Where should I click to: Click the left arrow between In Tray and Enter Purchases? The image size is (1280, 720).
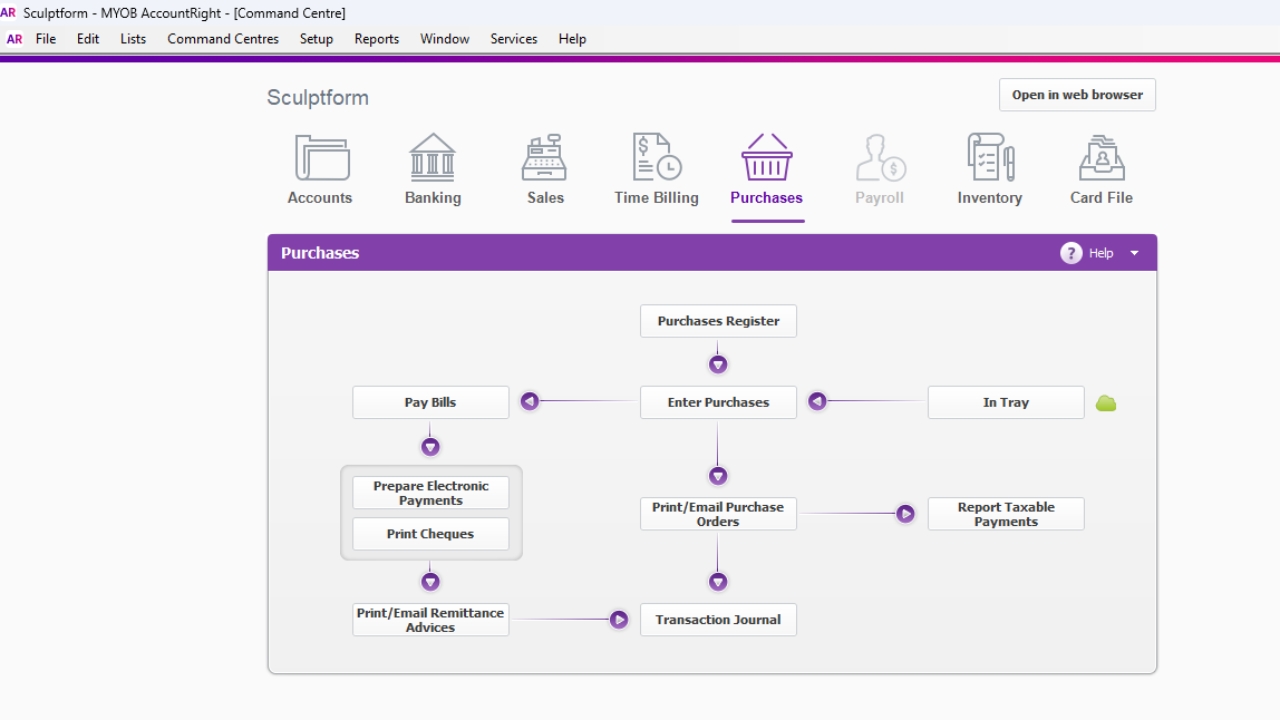click(817, 402)
